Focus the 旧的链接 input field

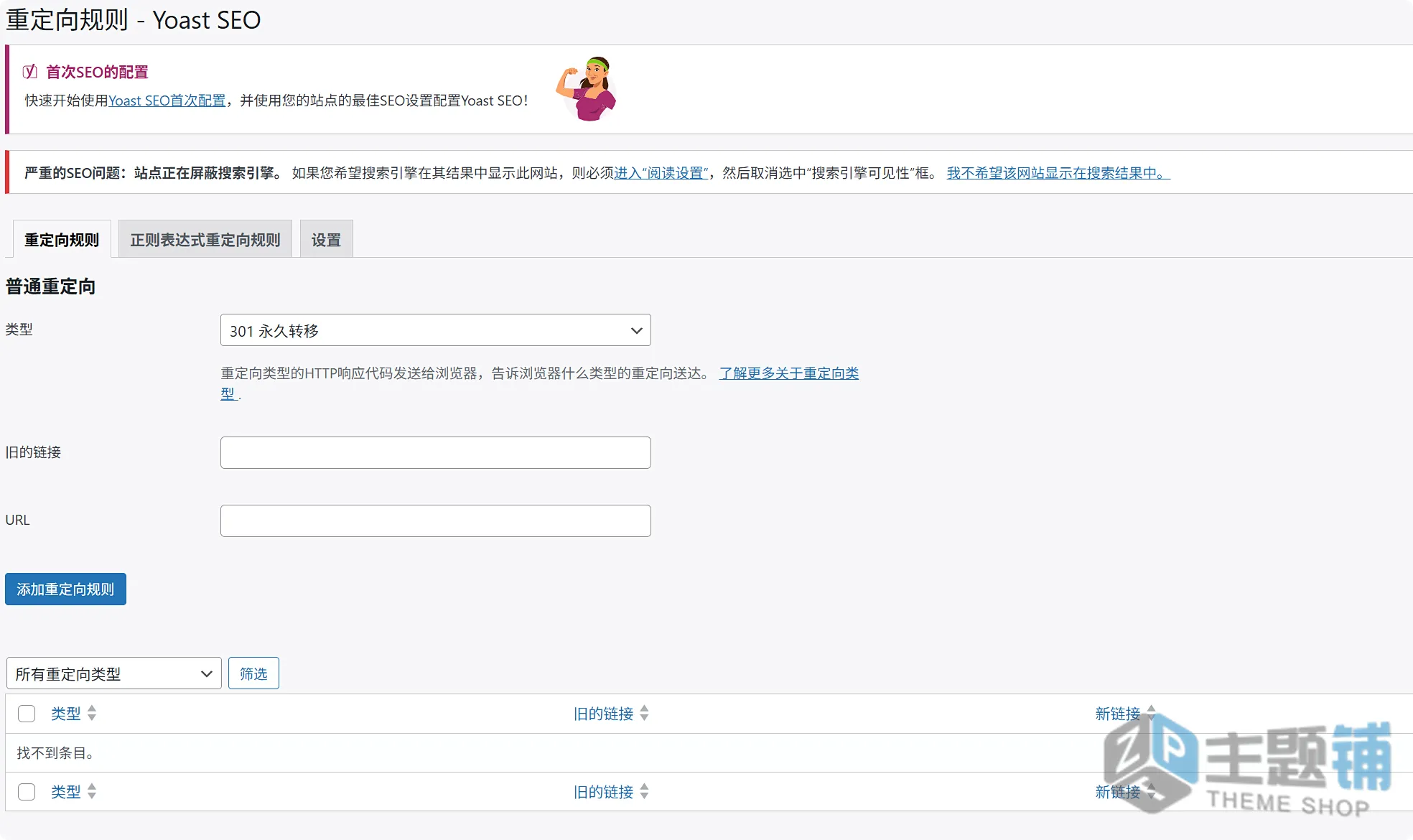click(436, 452)
